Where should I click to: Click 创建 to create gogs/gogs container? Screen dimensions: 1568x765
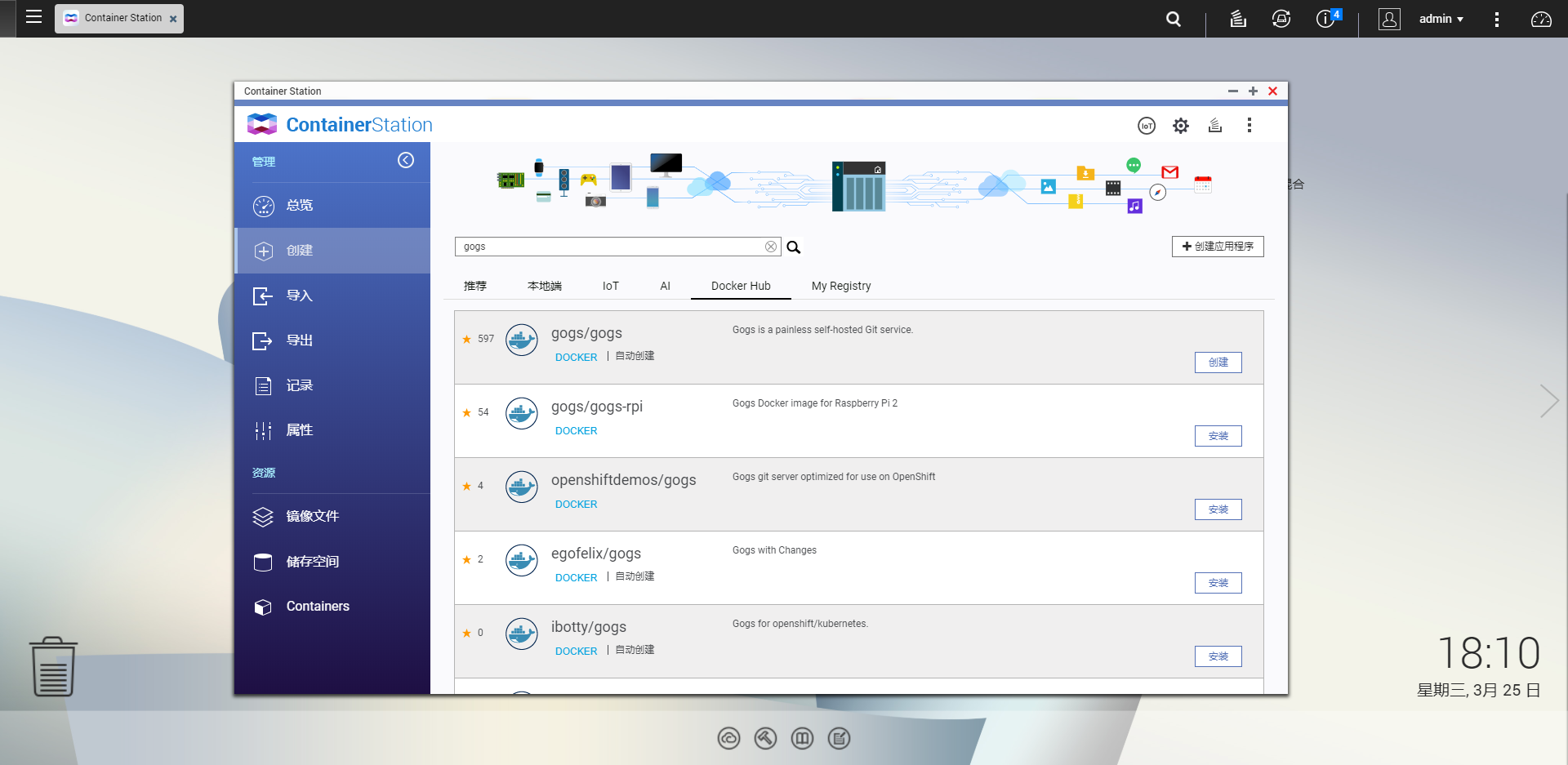(x=1218, y=362)
